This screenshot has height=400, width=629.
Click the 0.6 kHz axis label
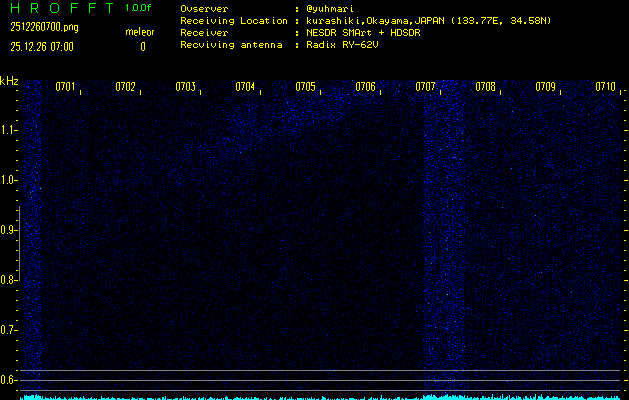8,380
